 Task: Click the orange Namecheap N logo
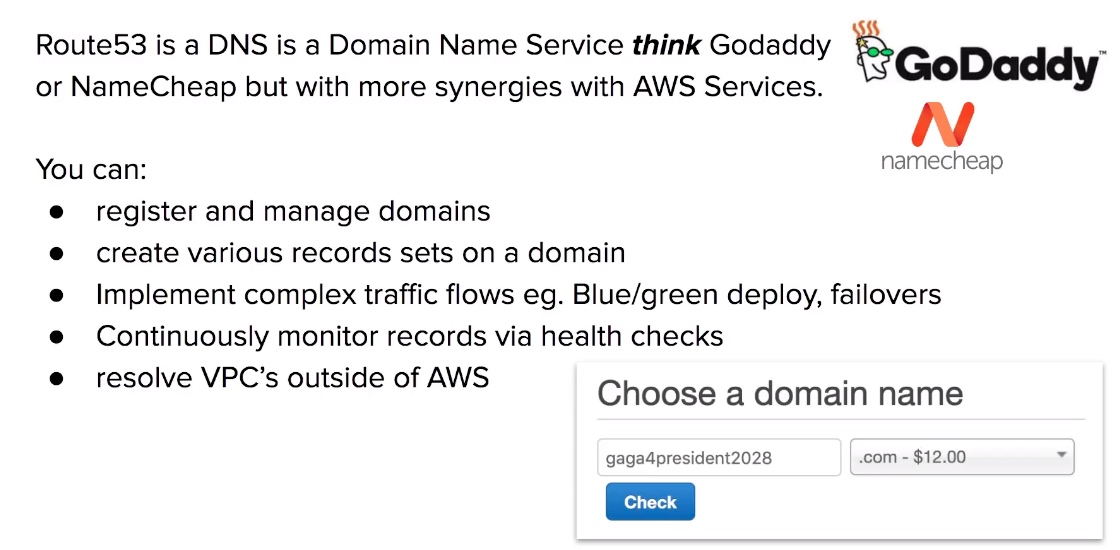942,124
